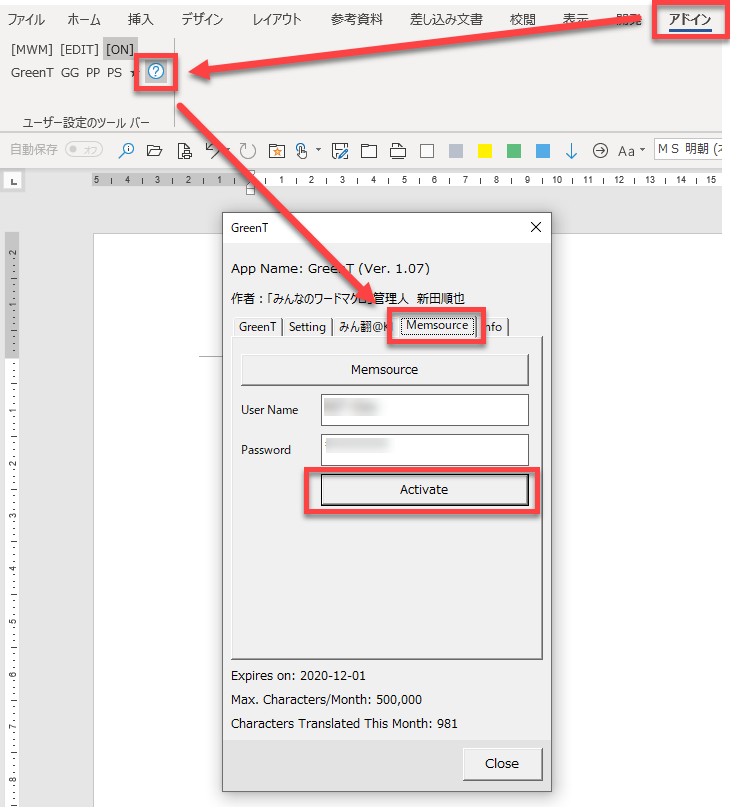The height and width of the screenshot is (807, 730).
Task: Open the Aa change case dropdown
Action: 630,151
